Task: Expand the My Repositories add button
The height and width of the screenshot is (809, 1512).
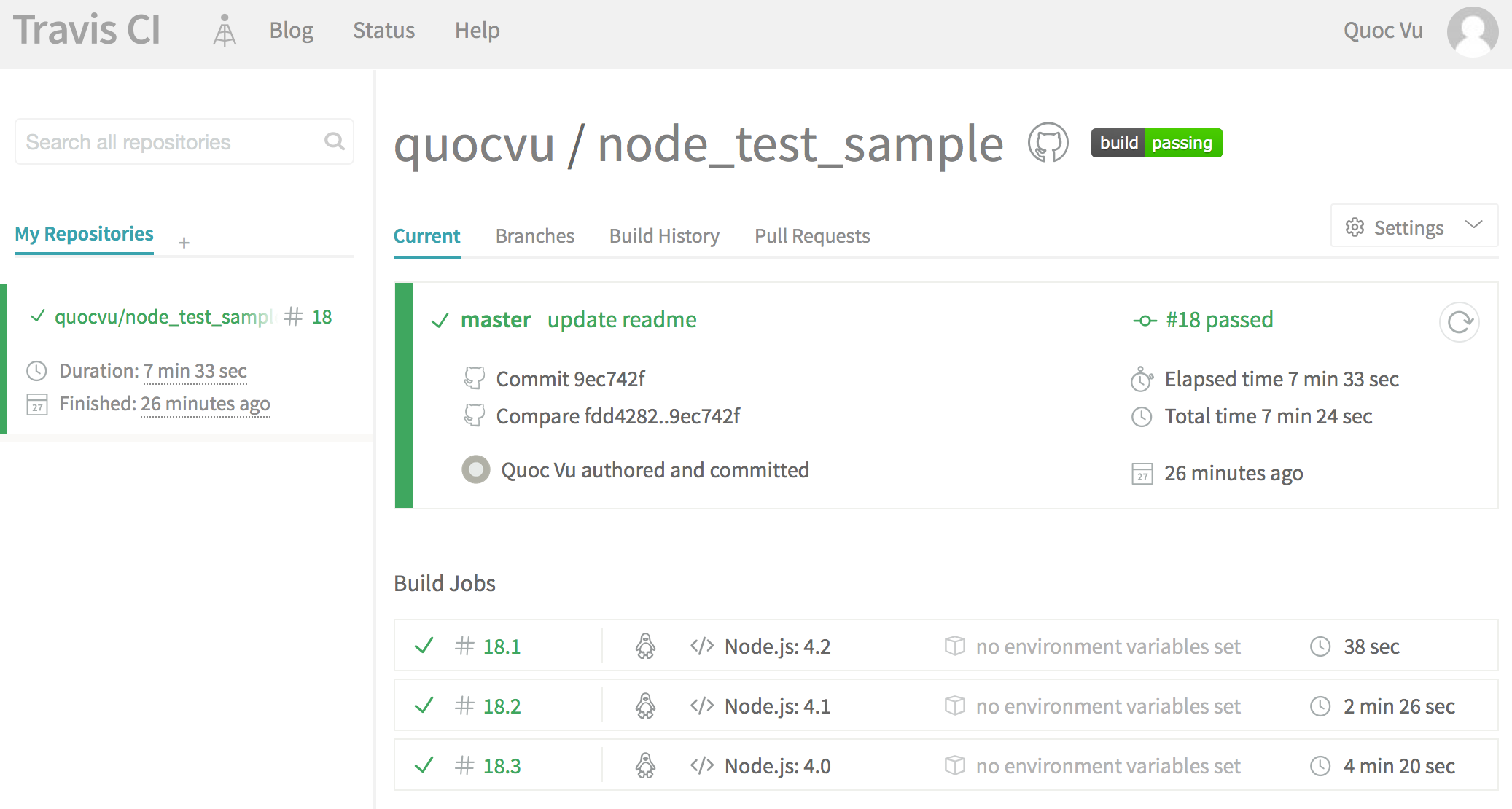Action: coord(183,241)
